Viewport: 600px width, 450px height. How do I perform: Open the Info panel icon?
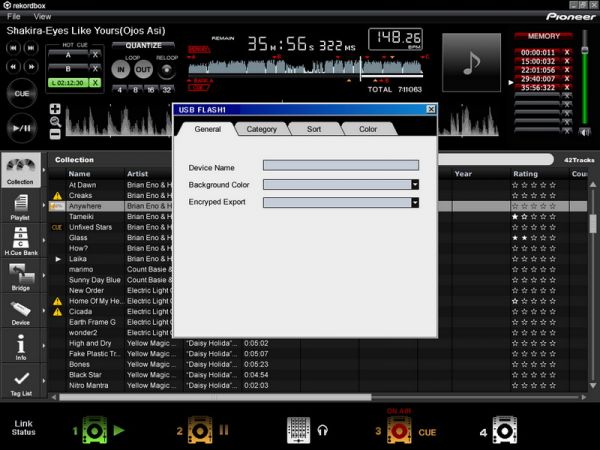(x=21, y=347)
